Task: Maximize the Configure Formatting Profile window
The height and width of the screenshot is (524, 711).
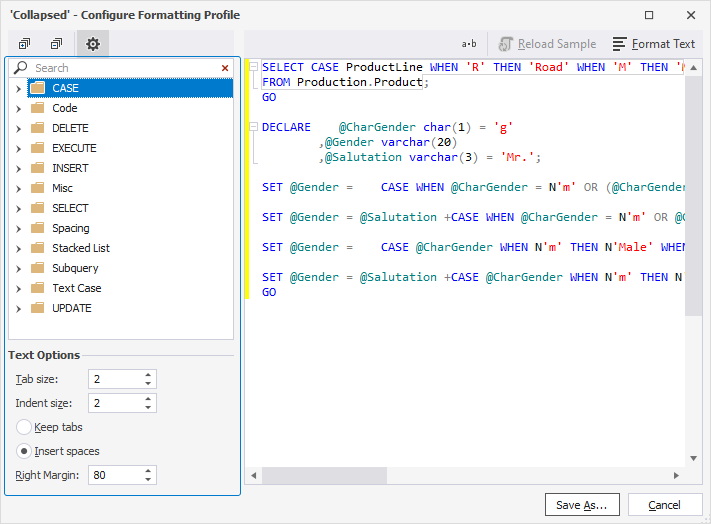Action: (649, 15)
